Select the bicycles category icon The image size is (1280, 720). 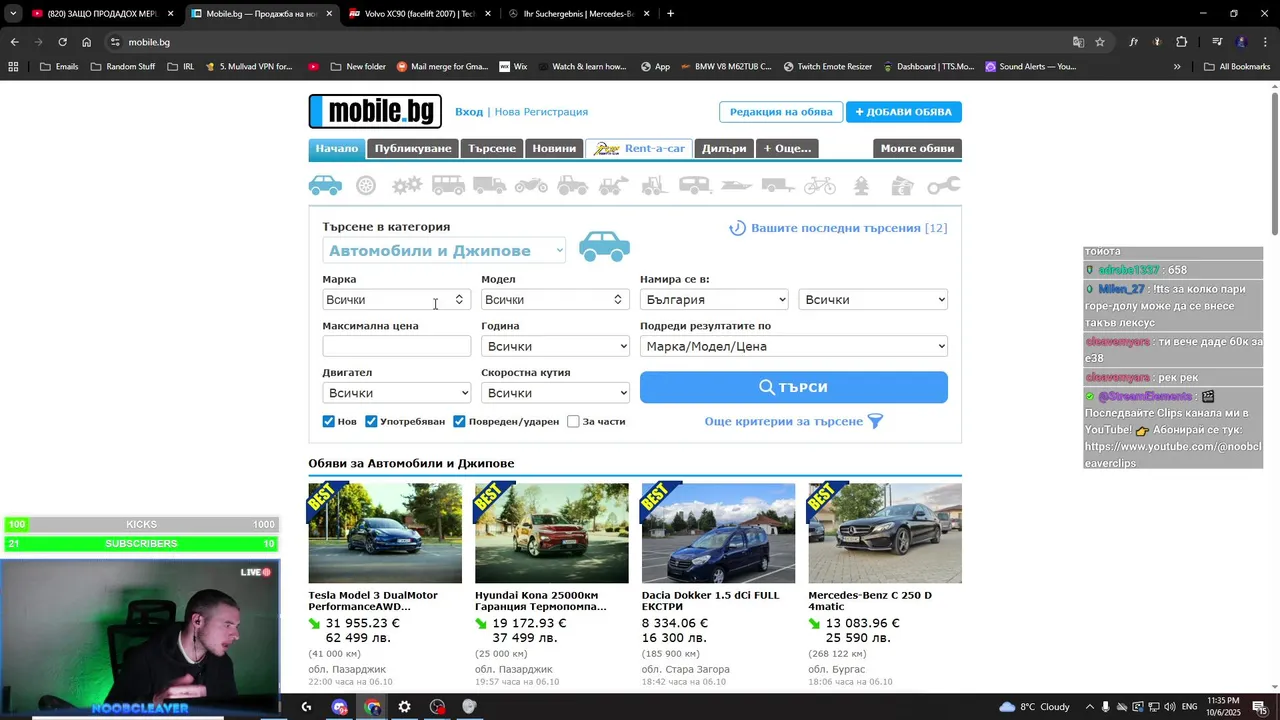(x=819, y=185)
